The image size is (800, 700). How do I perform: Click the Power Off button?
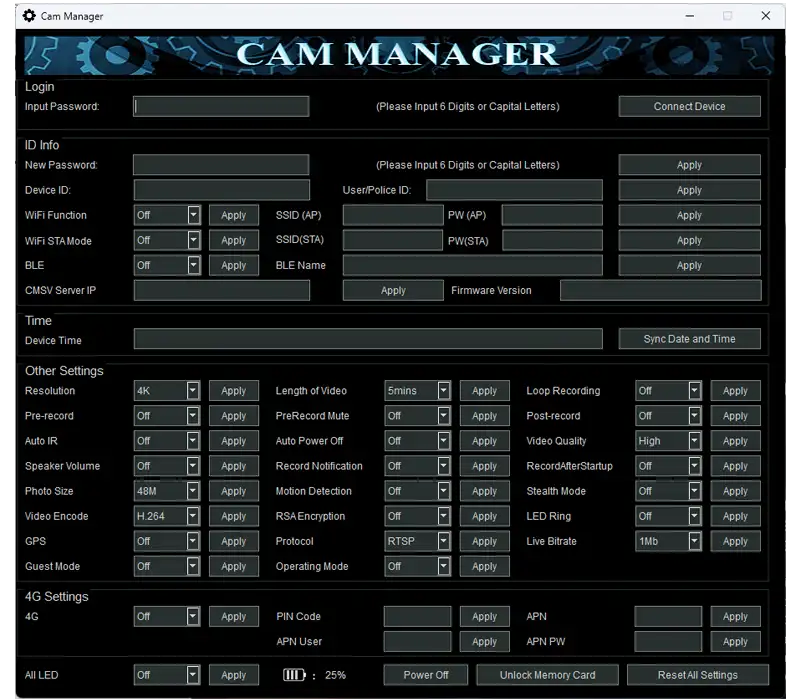click(426, 675)
